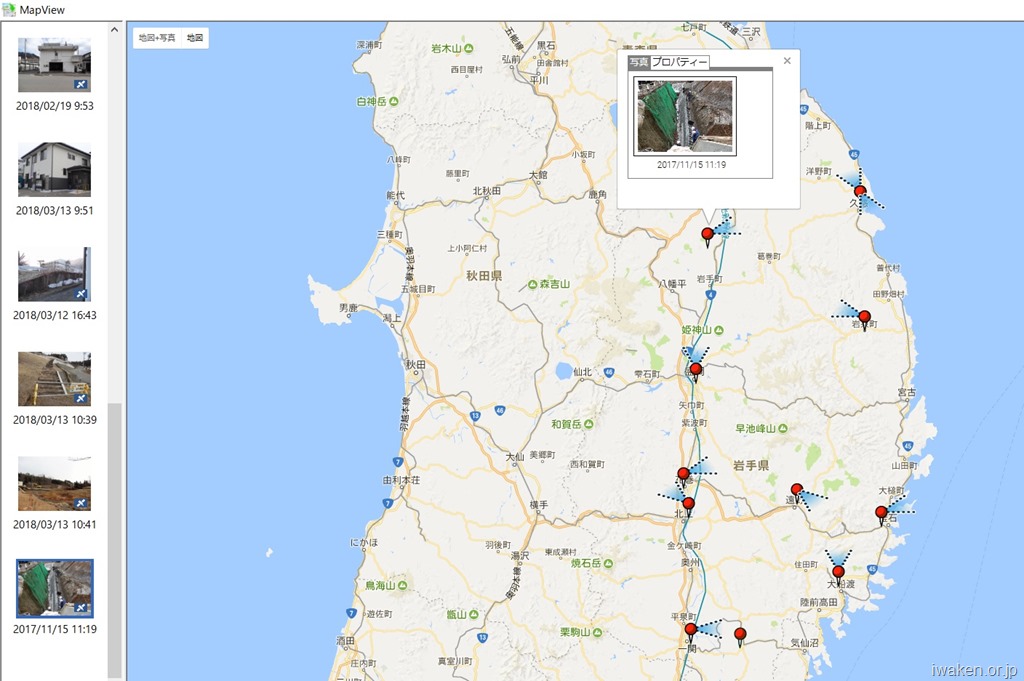
Task: Click red pin at 一関
Action: click(x=690, y=632)
